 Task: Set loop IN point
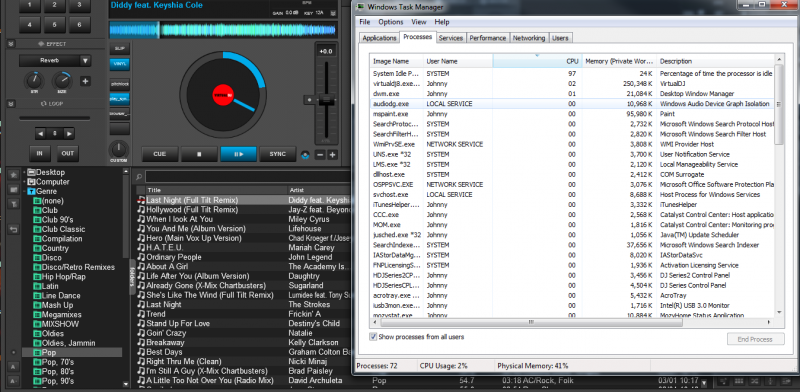[39, 153]
